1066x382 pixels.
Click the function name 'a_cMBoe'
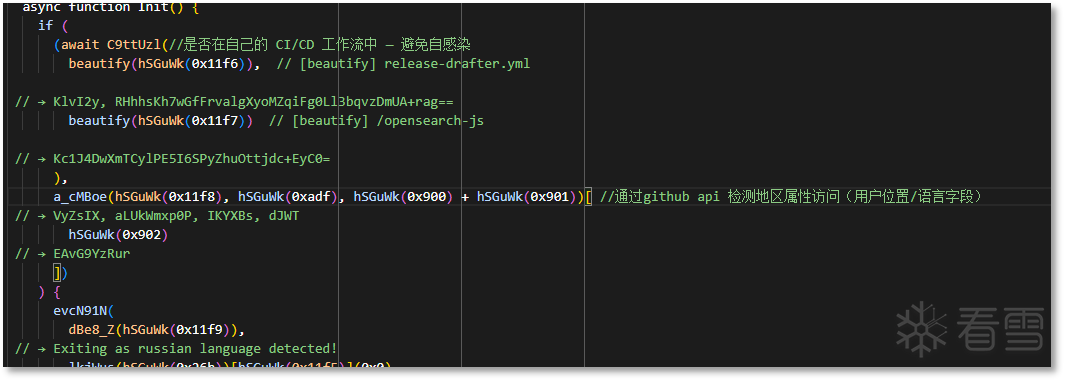pyautogui.click(x=80, y=197)
